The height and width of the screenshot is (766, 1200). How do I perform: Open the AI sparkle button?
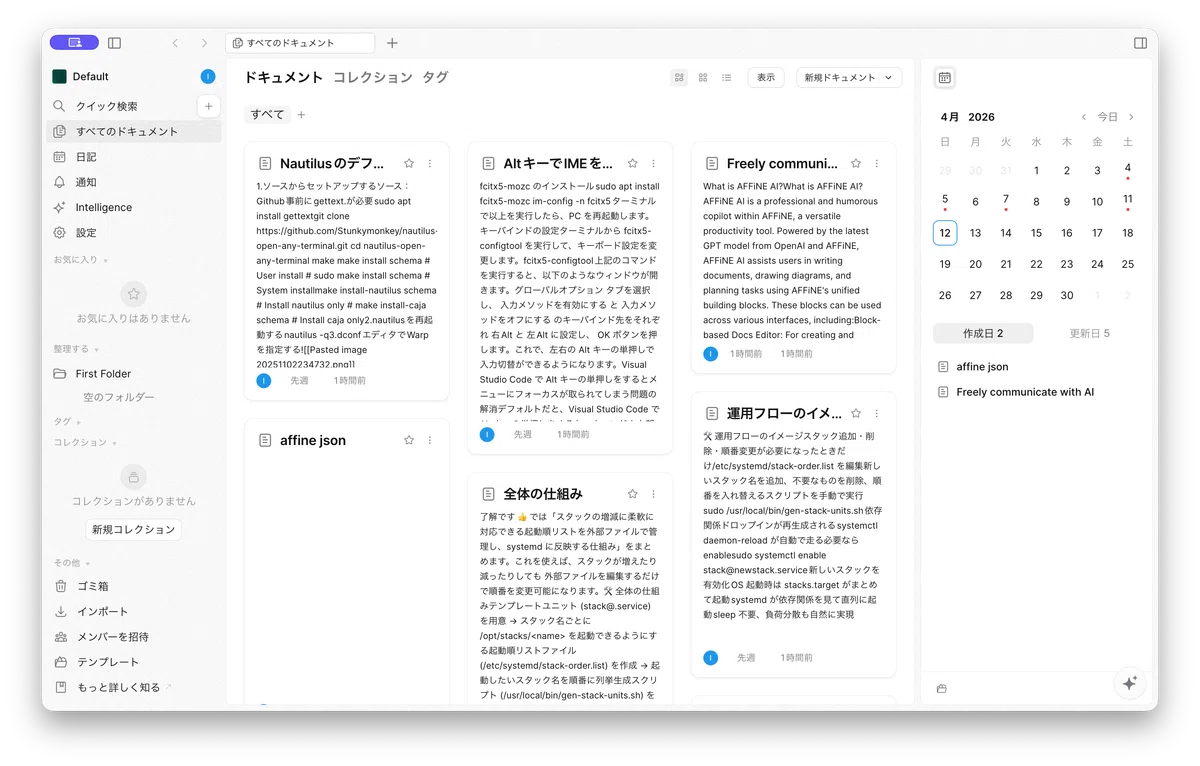pos(1130,683)
